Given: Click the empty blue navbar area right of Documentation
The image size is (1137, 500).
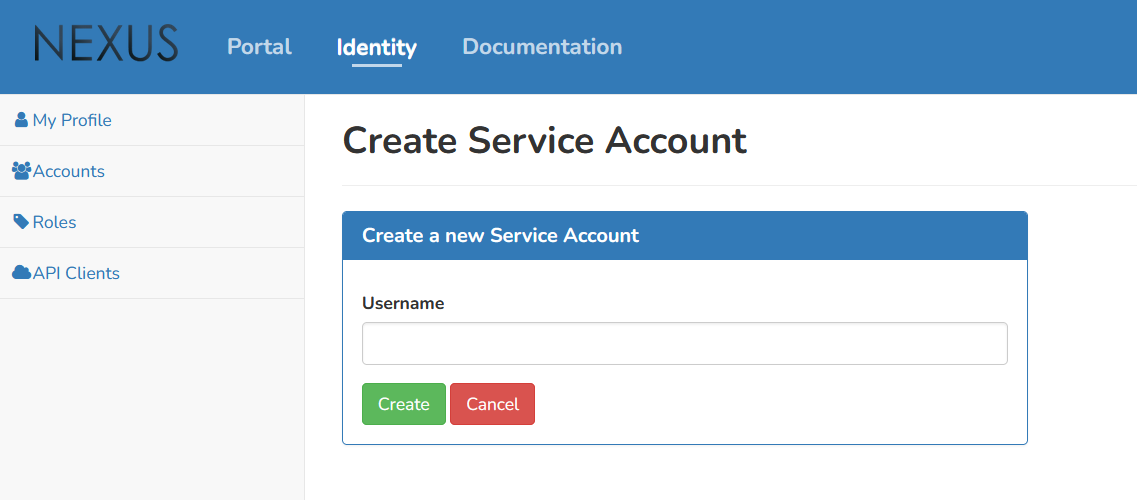Looking at the screenshot, I should pos(880,47).
